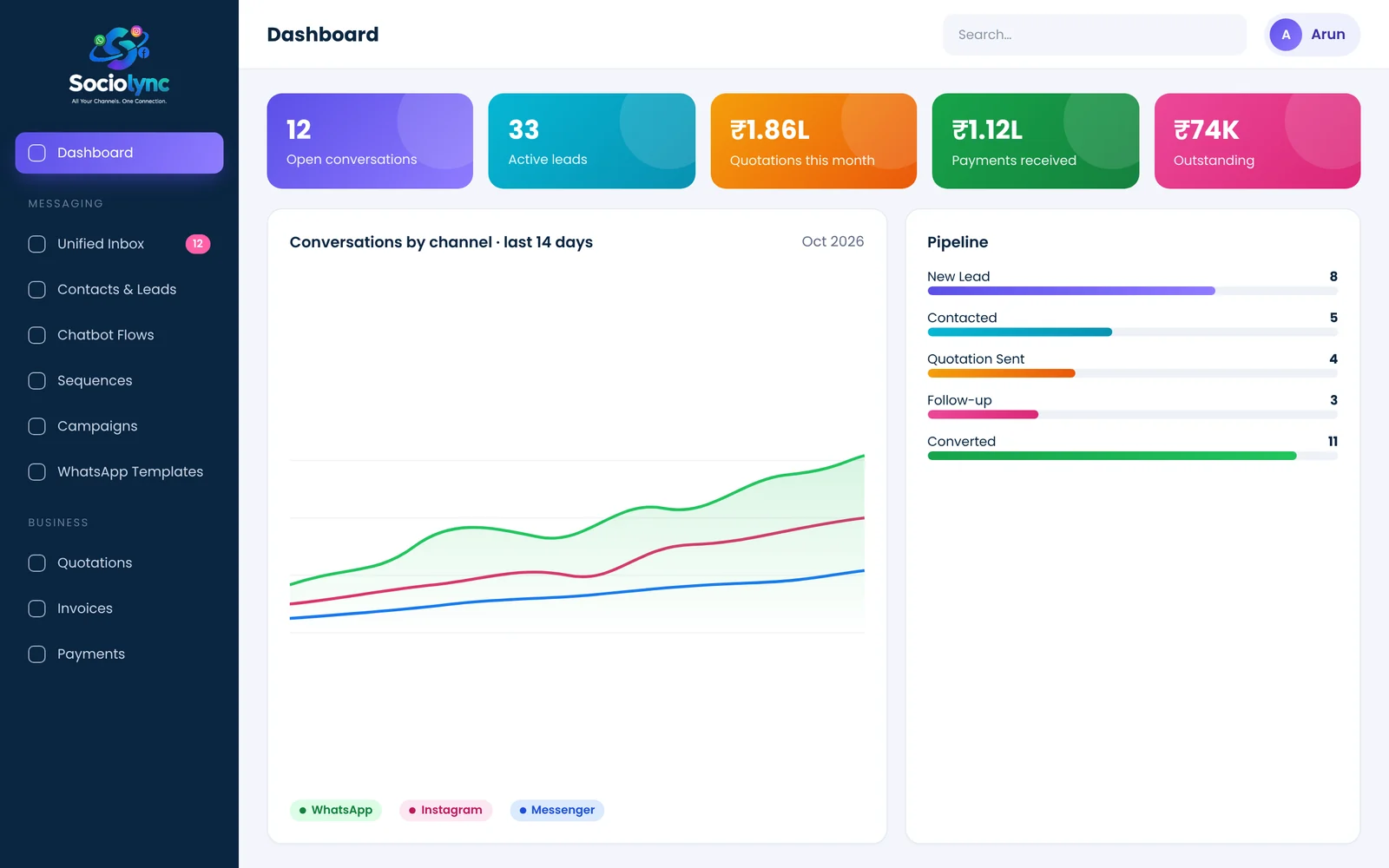
Task: Open the Dashboard menu item
Action: coord(119,153)
